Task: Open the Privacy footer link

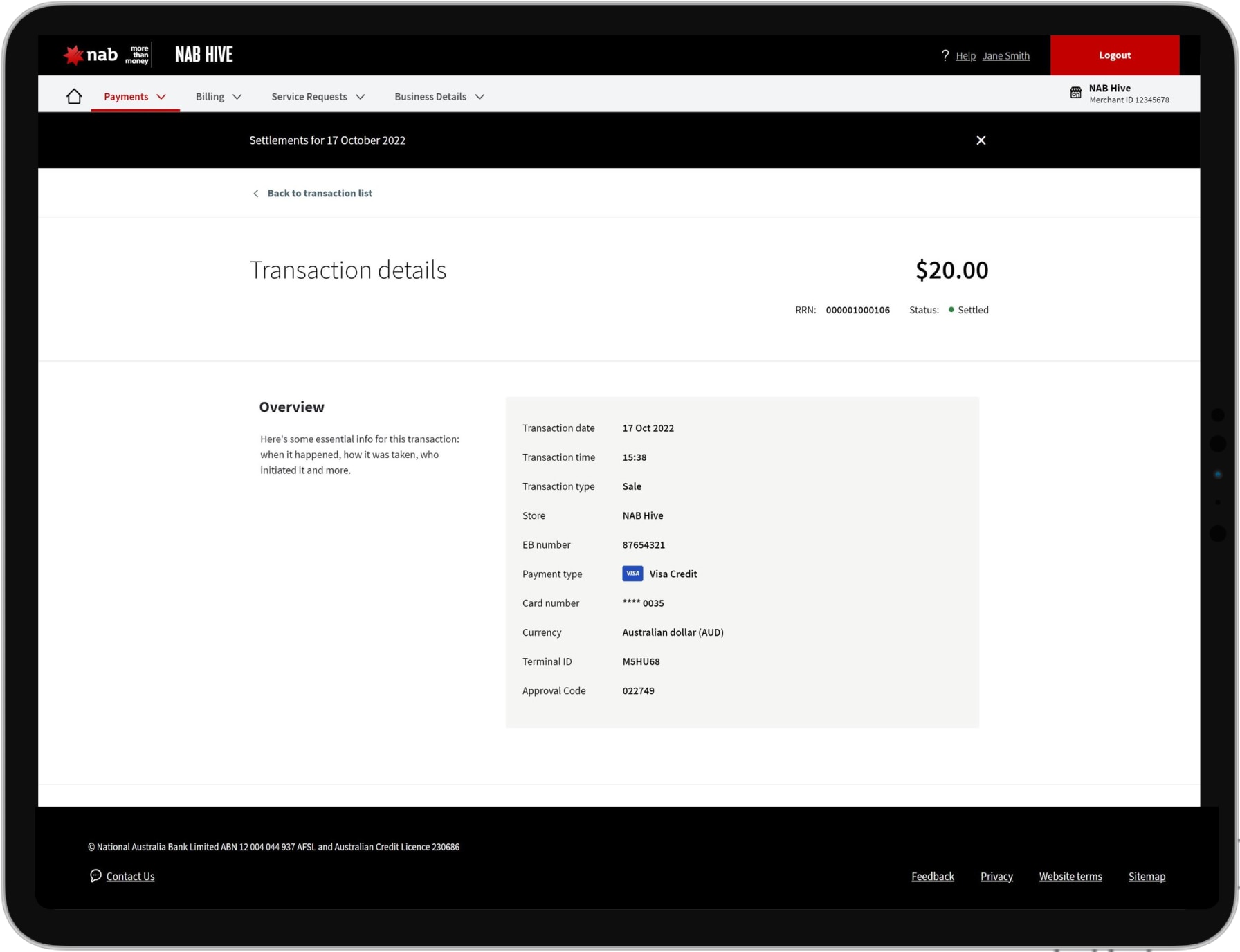Action: 996,877
